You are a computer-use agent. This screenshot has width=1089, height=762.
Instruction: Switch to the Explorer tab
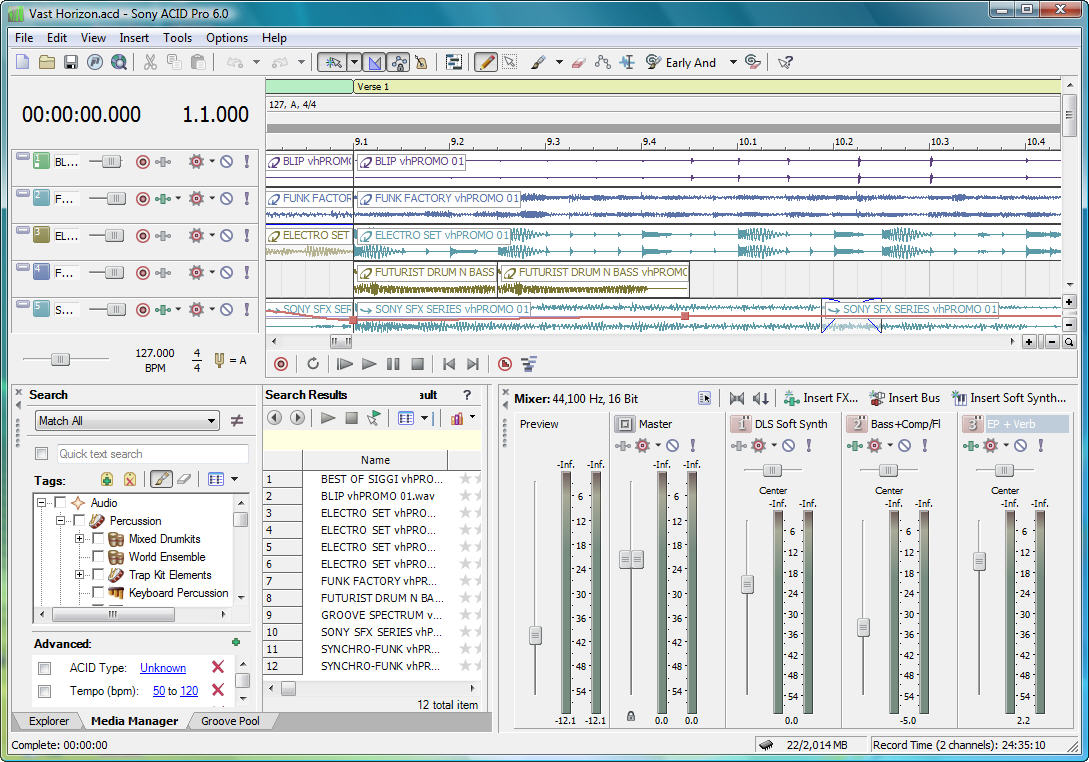tap(49, 721)
